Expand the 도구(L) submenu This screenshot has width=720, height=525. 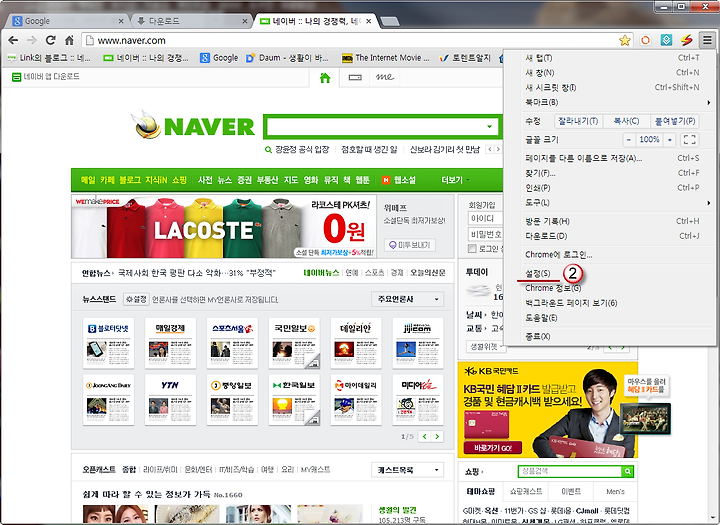[x=619, y=203]
